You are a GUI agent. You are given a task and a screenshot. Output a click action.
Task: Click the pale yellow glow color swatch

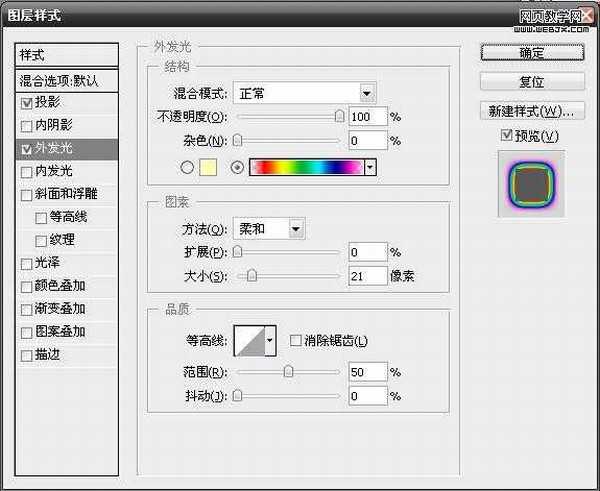(x=210, y=167)
